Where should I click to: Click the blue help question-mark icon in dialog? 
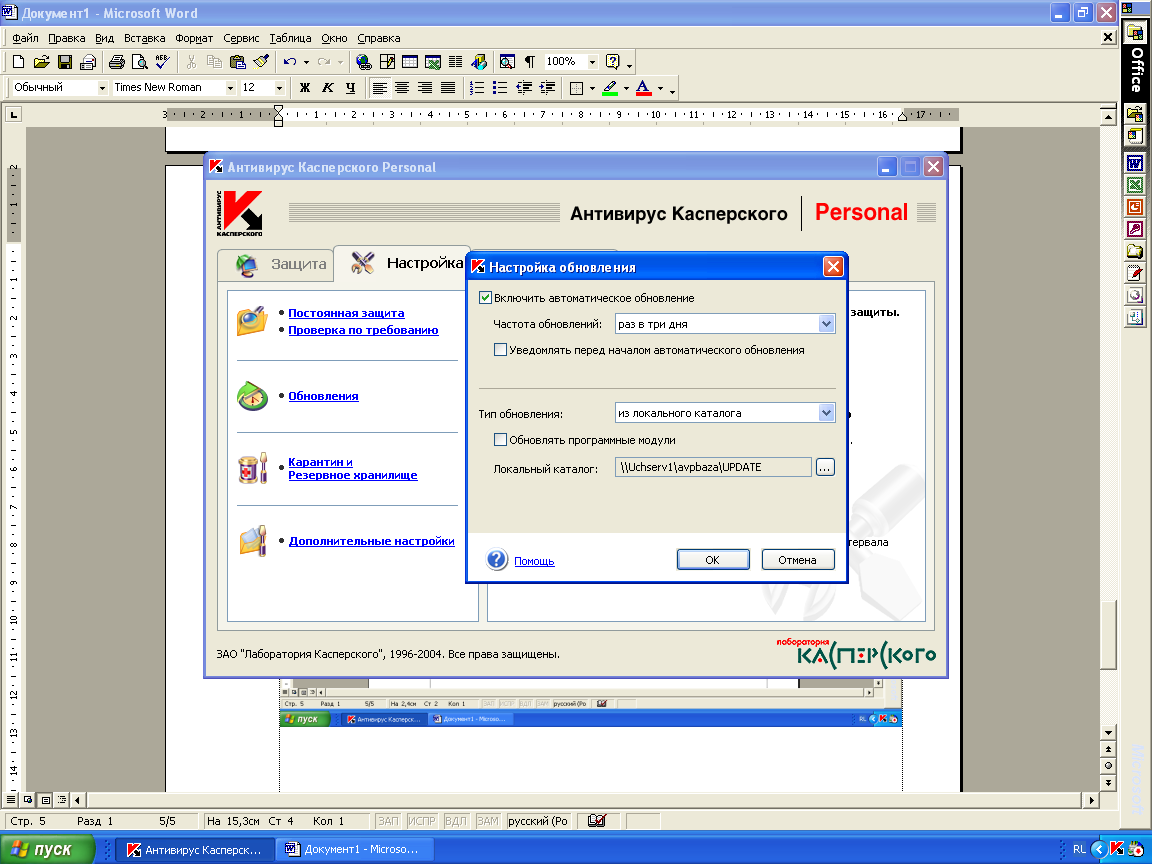tap(497, 559)
